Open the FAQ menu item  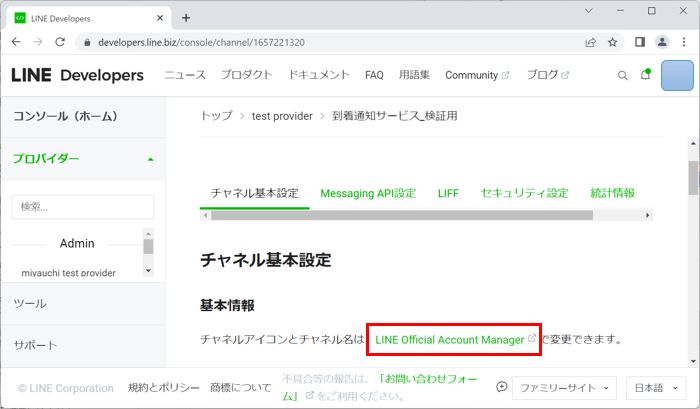[374, 75]
